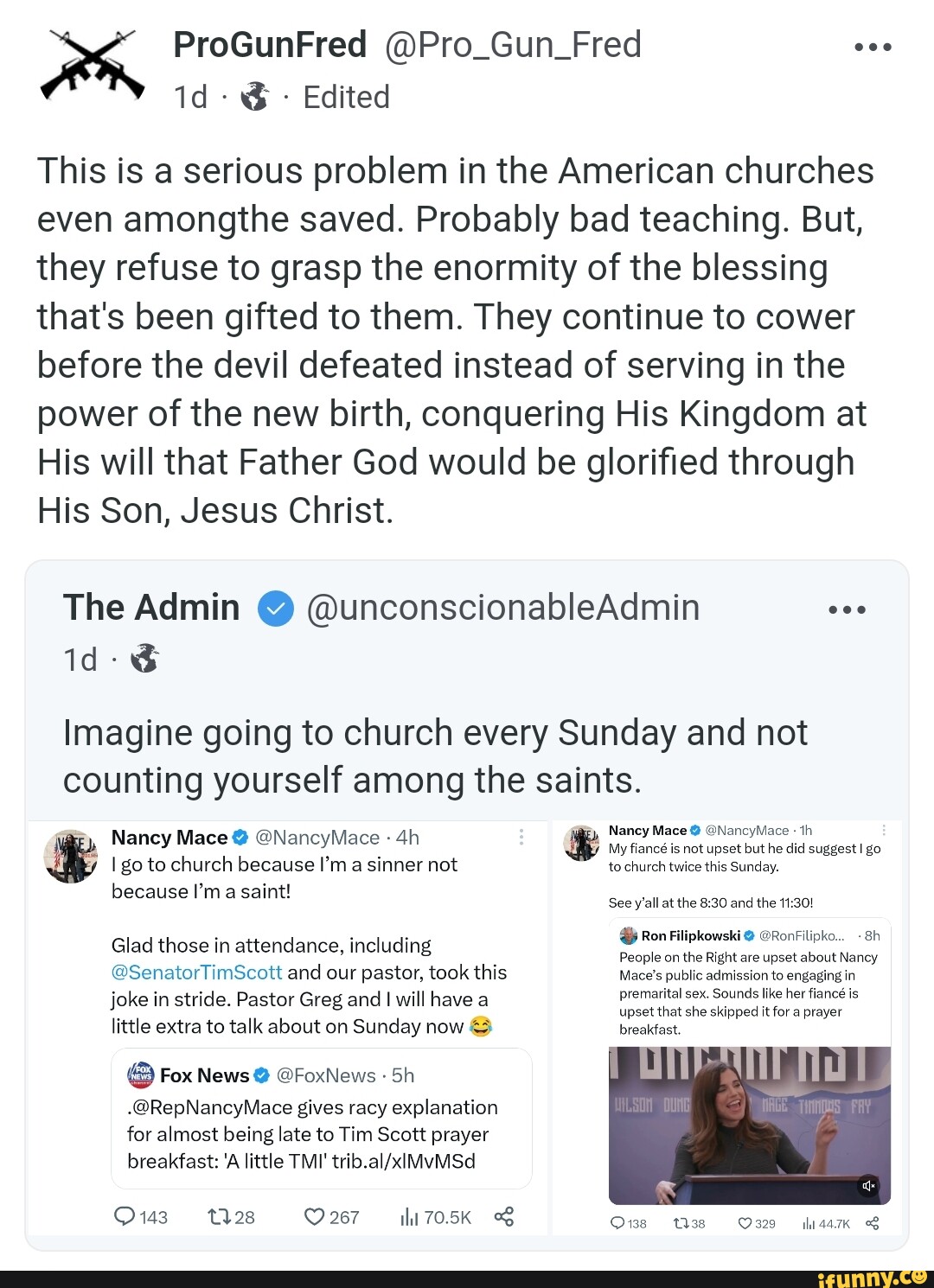Screen dimensions: 934x1288
Task: Open vertical dots menu on Nancy Mace's left tweet
Action: (521, 837)
